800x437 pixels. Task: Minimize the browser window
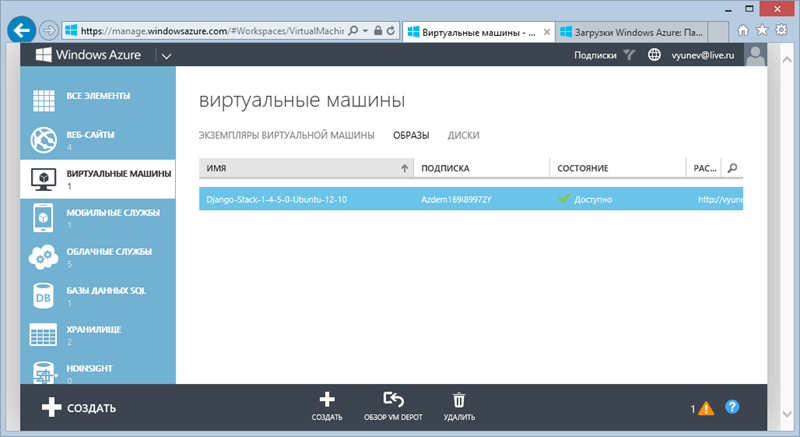tap(728, 10)
